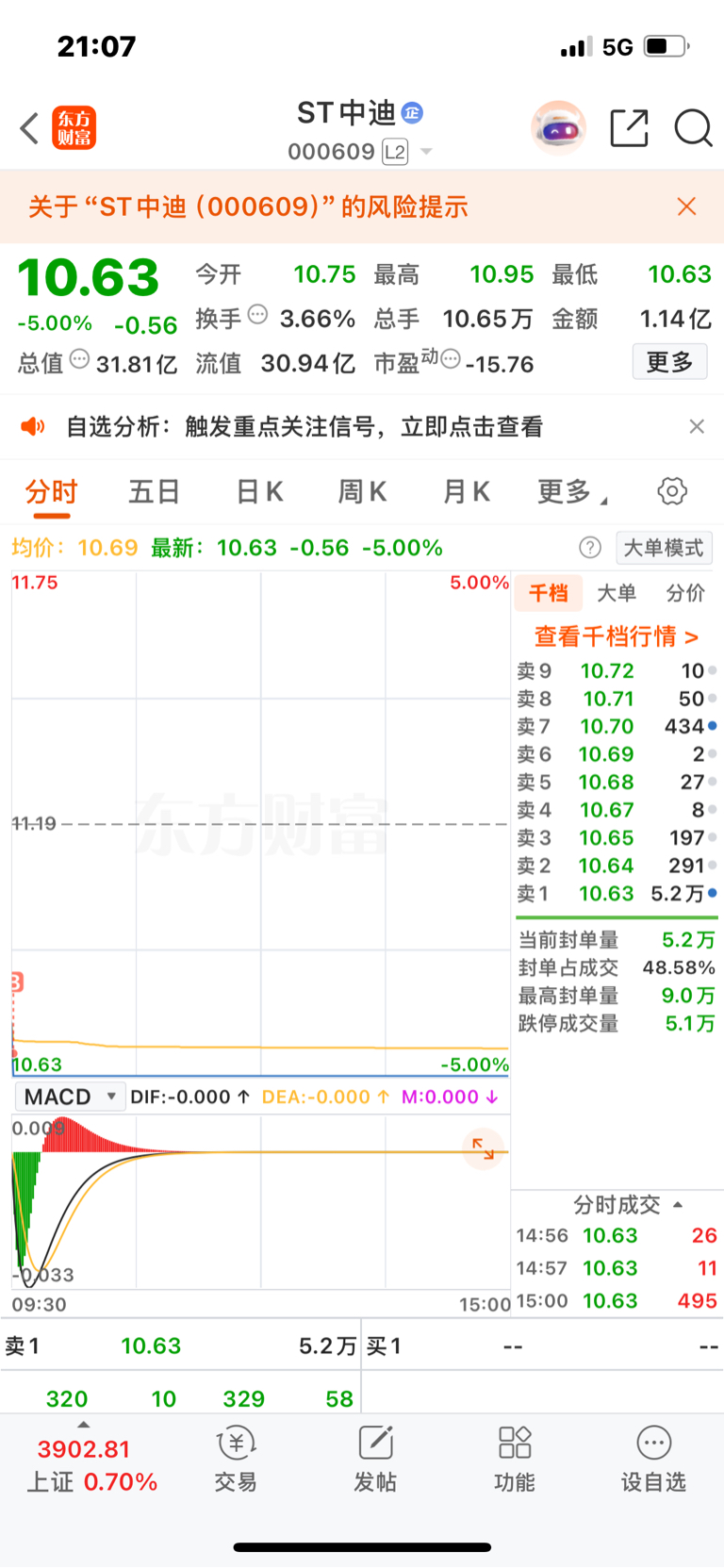Open chart settings gear icon
724x1568 pixels.
click(672, 491)
